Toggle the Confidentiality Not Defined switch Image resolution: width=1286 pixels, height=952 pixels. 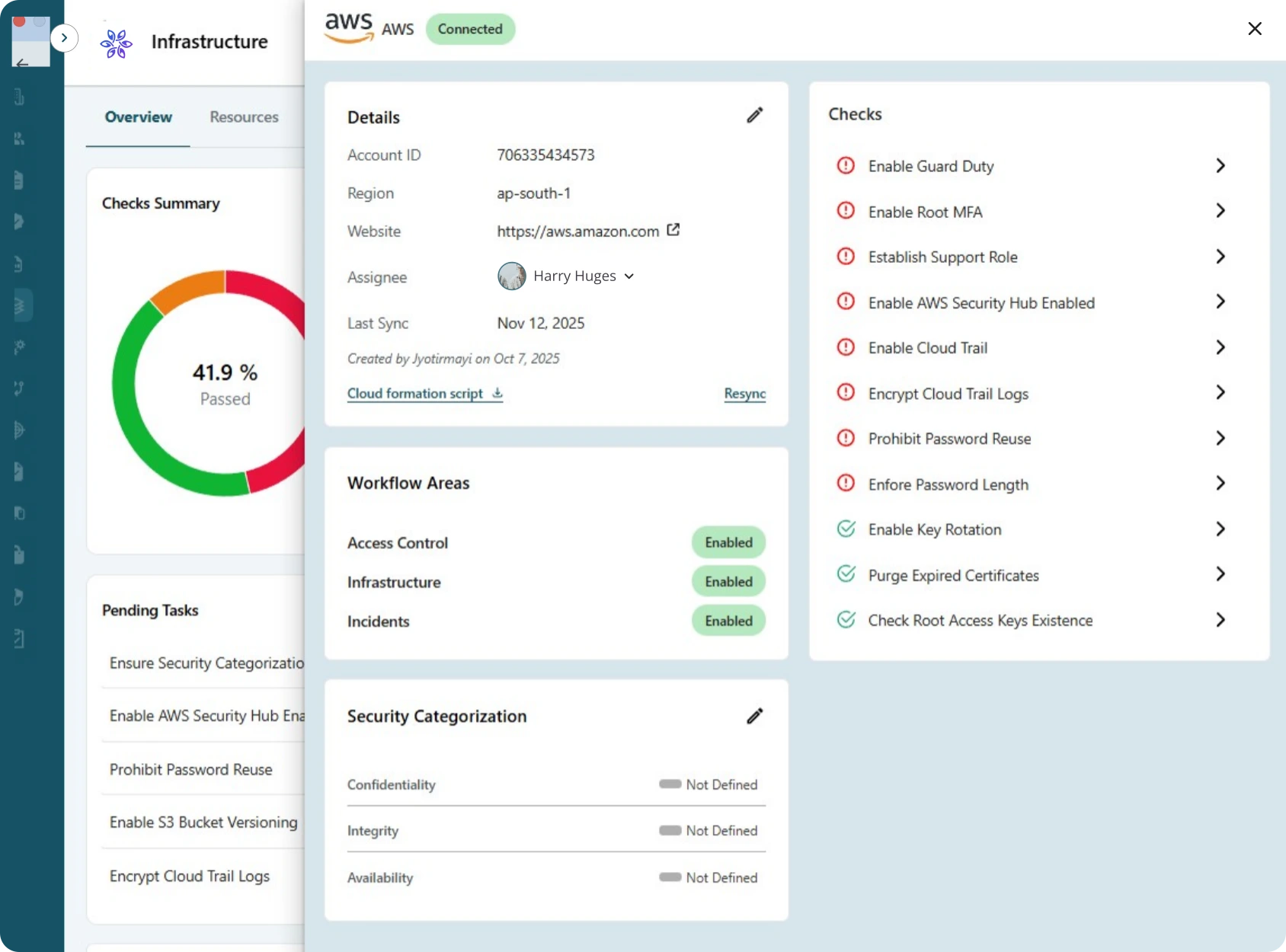pos(671,784)
